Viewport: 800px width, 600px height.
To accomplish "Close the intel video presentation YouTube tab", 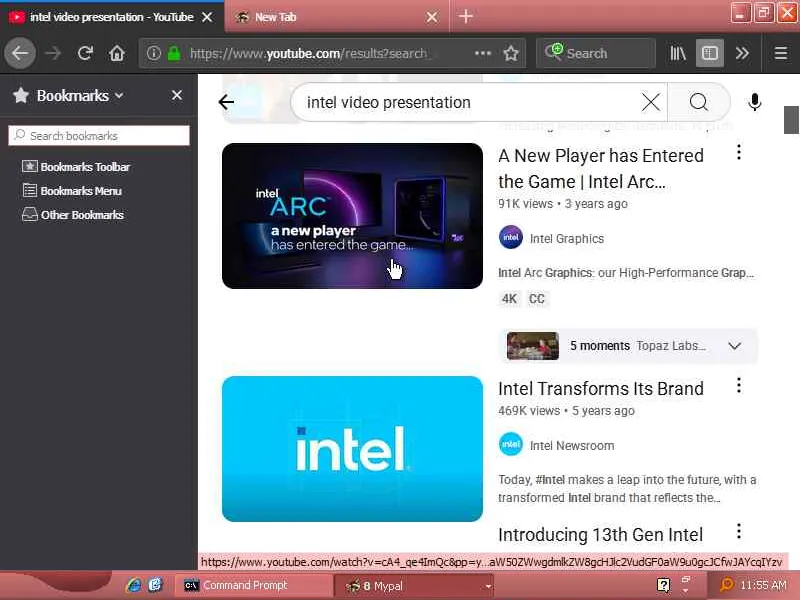I will (207, 17).
